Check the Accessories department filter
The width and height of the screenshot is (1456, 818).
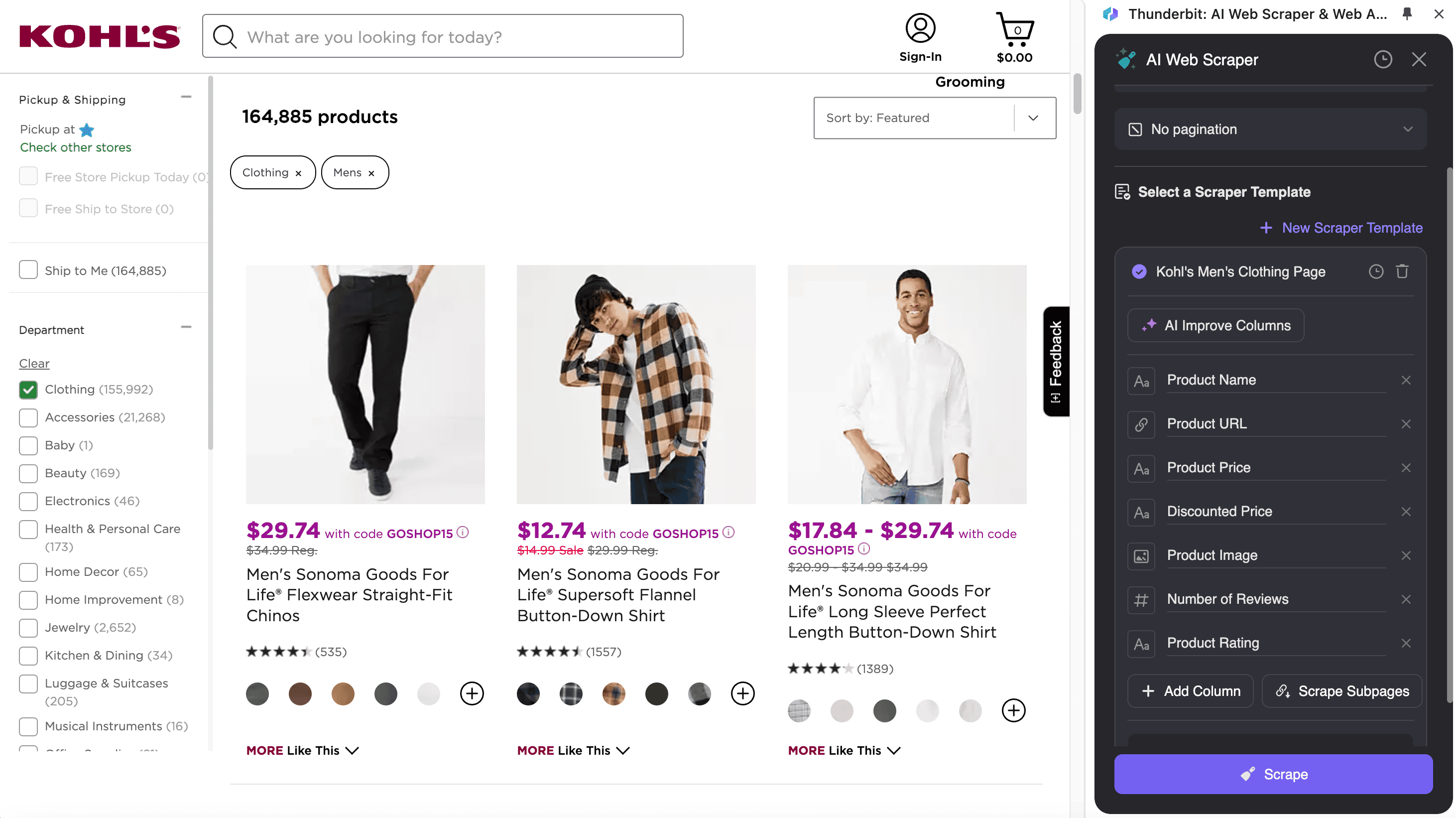[x=28, y=418]
